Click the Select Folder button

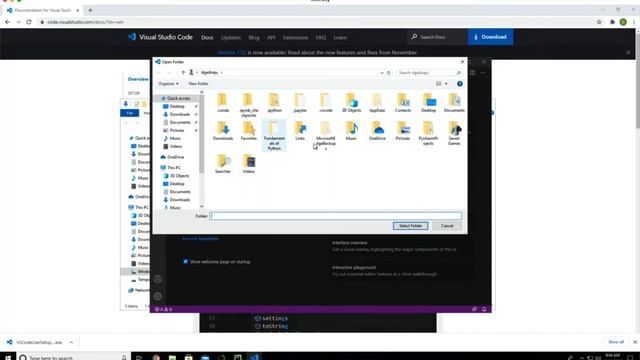tap(410, 226)
